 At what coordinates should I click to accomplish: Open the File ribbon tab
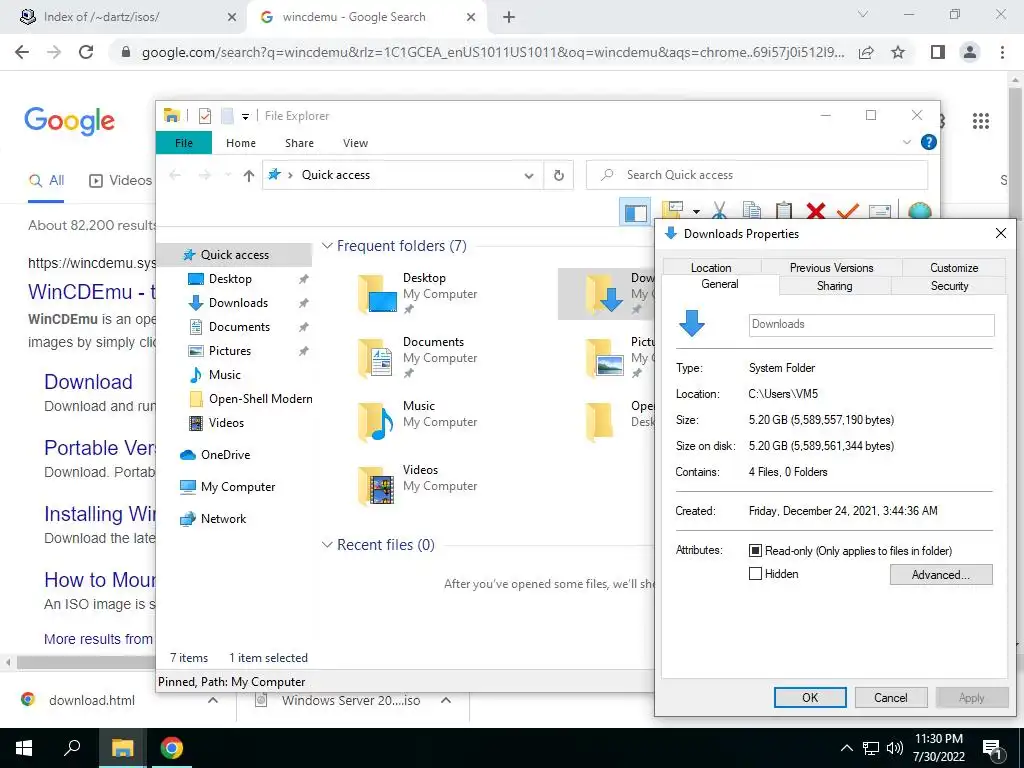(x=184, y=143)
